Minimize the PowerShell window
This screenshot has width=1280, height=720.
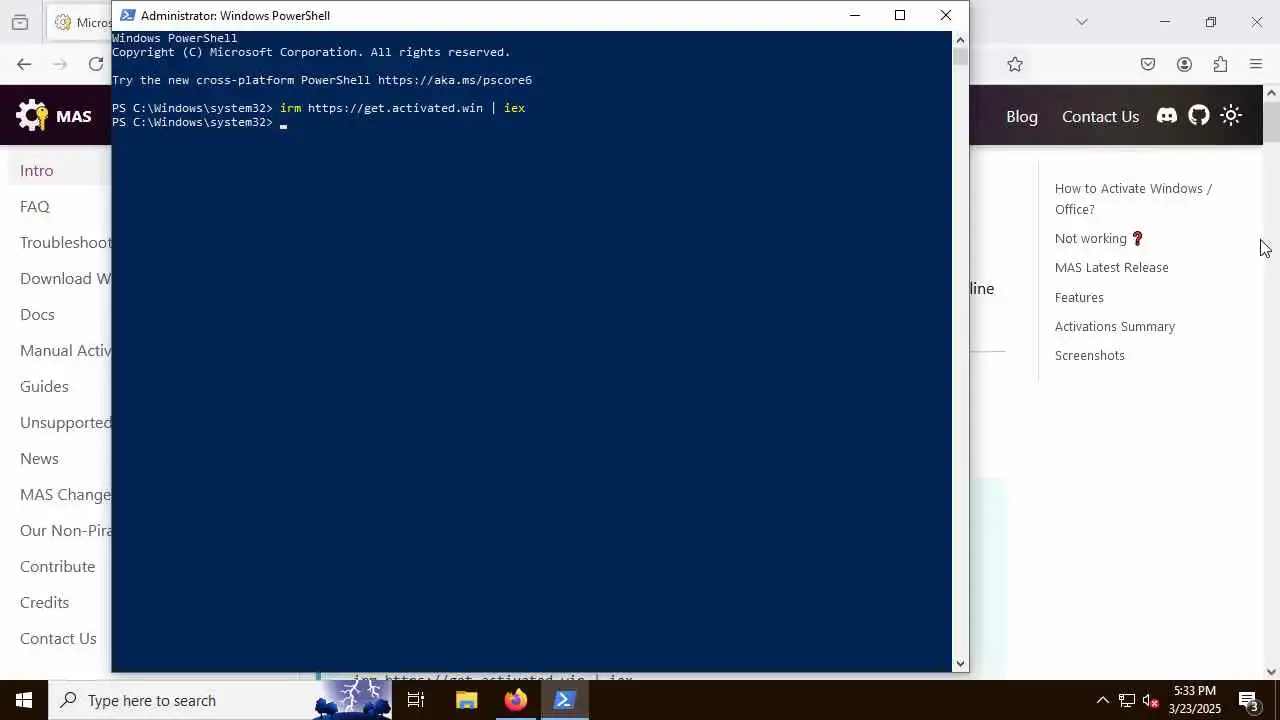click(855, 15)
